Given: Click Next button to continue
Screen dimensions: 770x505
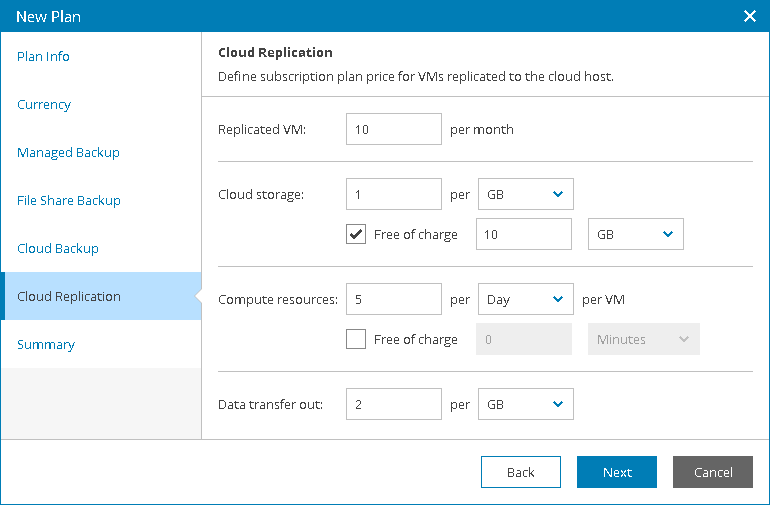Looking at the screenshot, I should coord(617,472).
